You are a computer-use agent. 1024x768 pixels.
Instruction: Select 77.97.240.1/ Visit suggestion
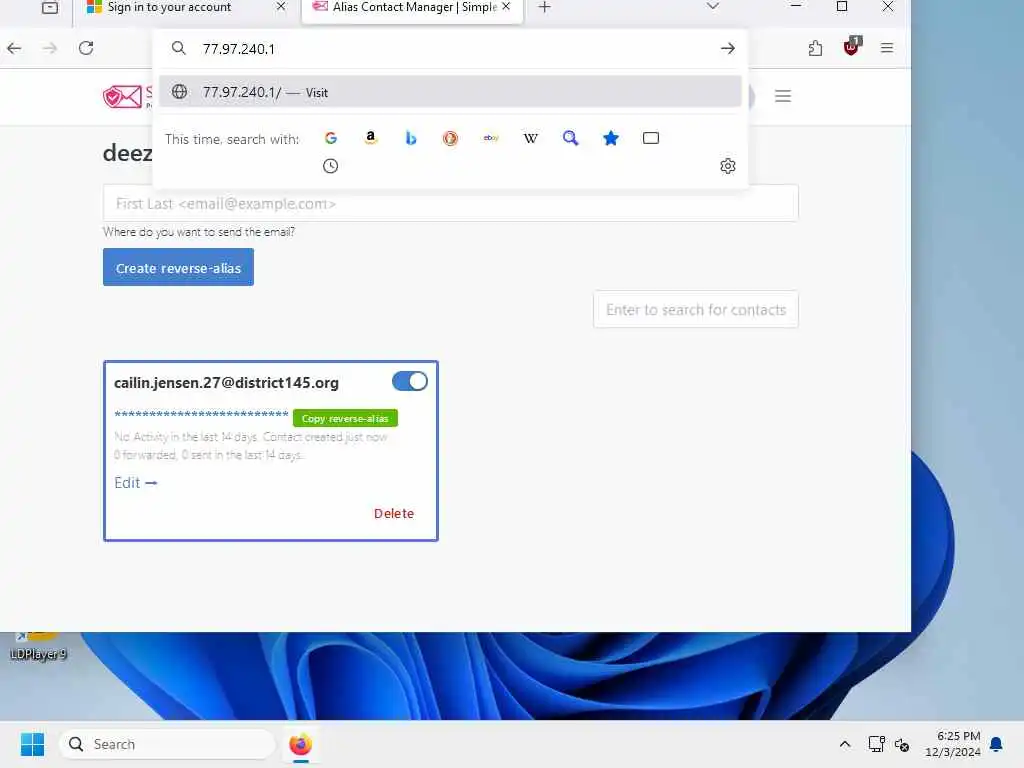[450, 92]
